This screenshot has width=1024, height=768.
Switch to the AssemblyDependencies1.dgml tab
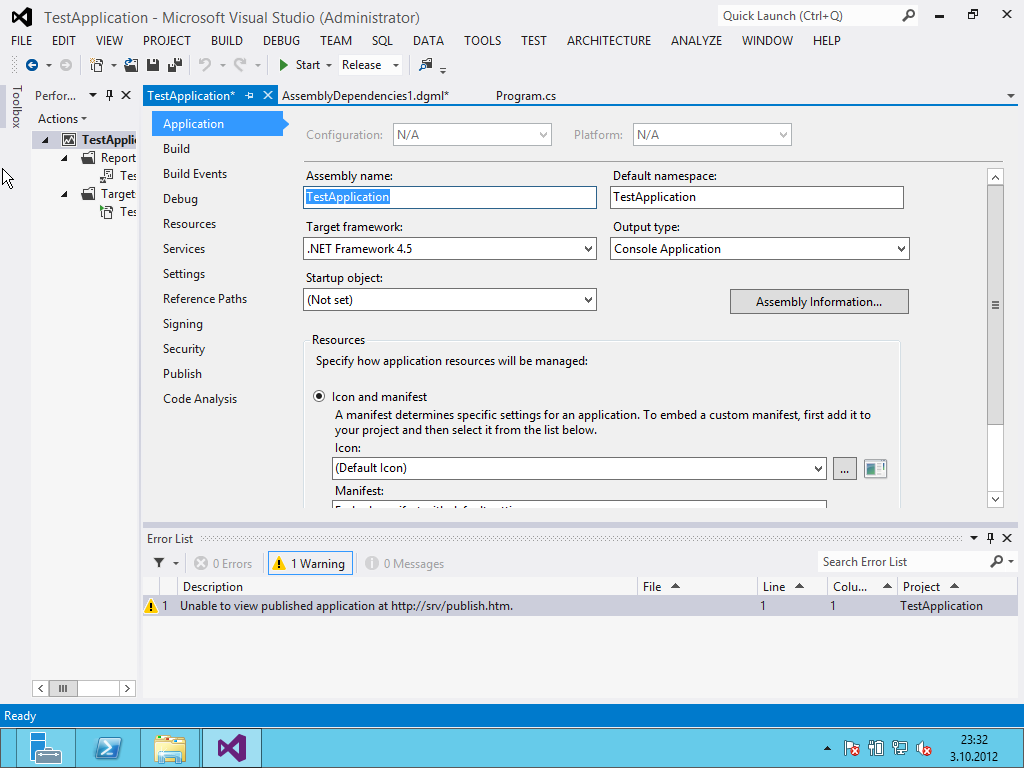365,96
